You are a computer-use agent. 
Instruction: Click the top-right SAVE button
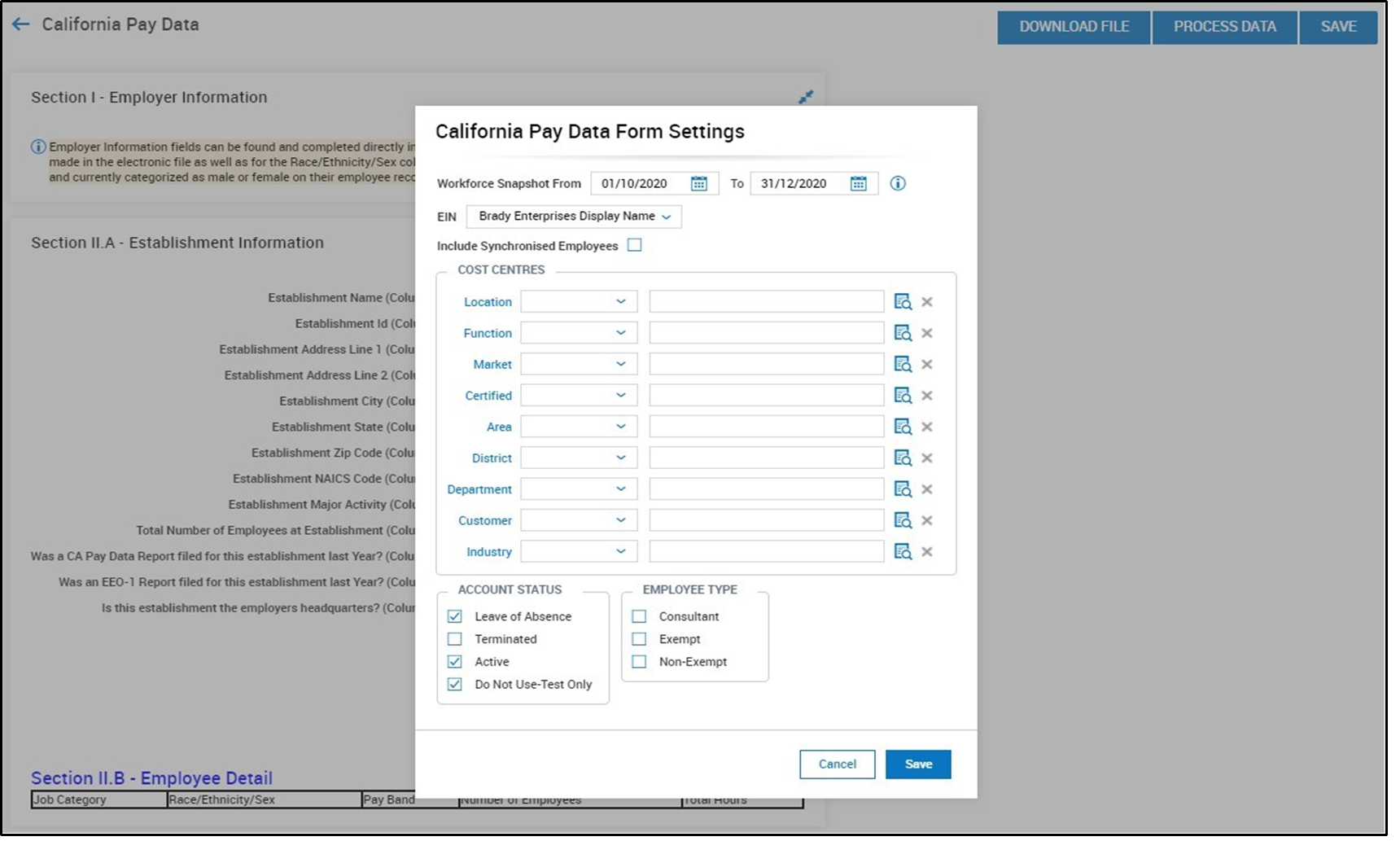tap(1338, 27)
